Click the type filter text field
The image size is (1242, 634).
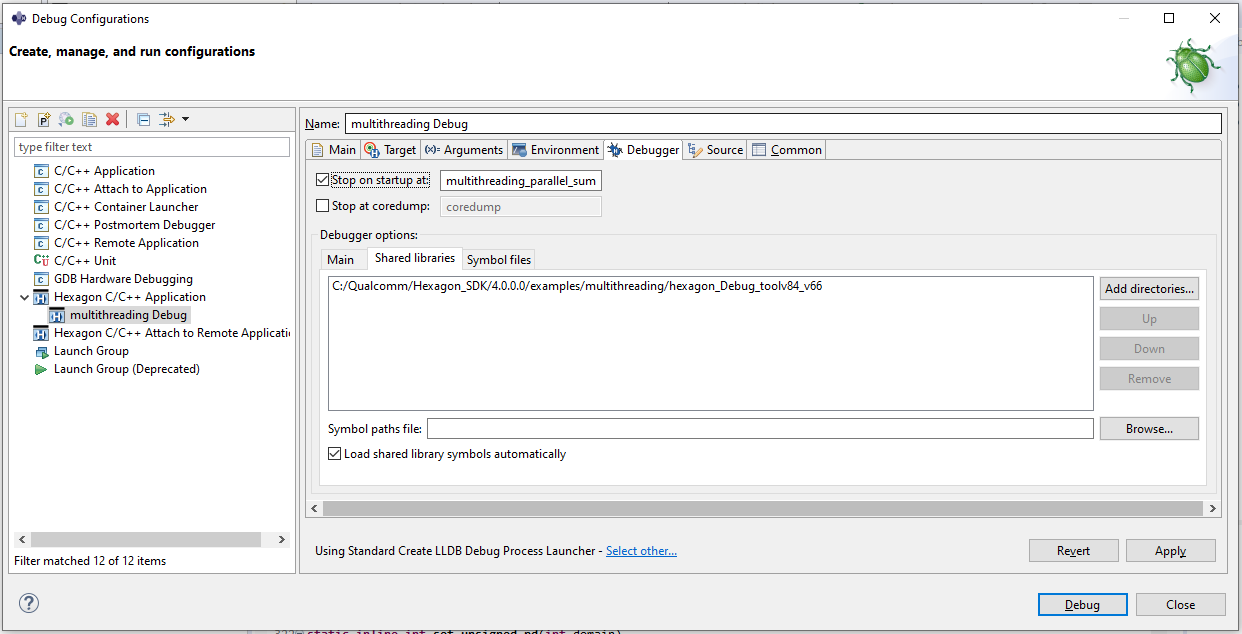click(x=152, y=147)
